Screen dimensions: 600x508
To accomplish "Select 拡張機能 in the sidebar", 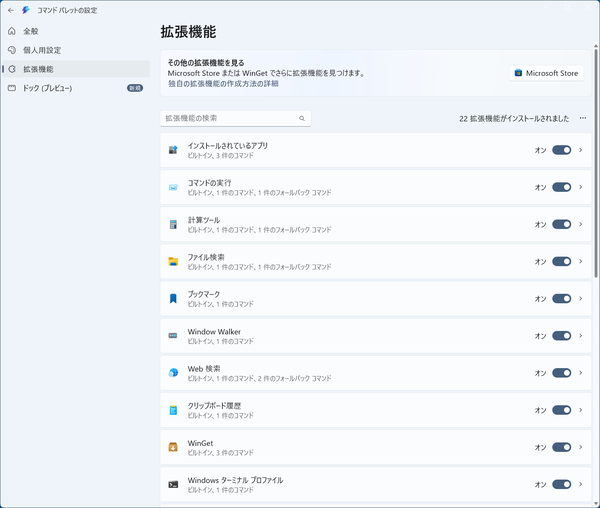I will point(76,69).
